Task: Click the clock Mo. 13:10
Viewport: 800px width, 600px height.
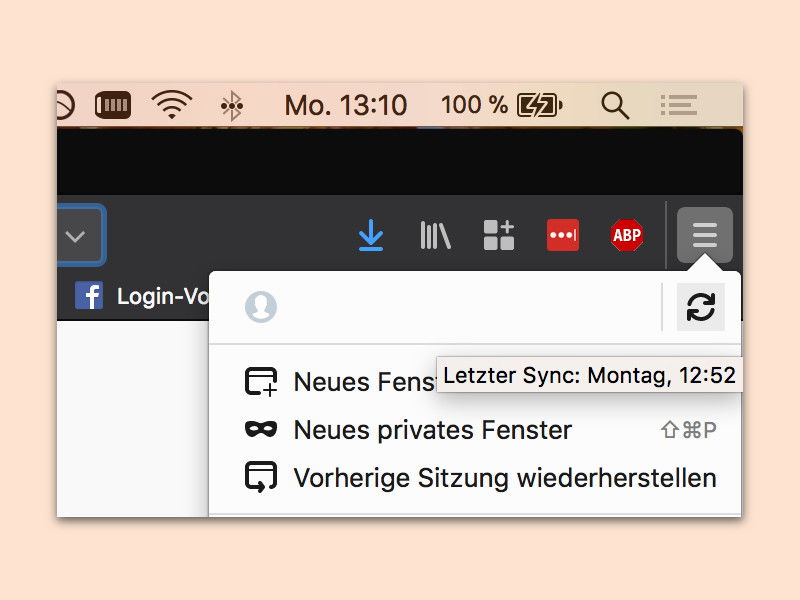Action: pos(345,106)
